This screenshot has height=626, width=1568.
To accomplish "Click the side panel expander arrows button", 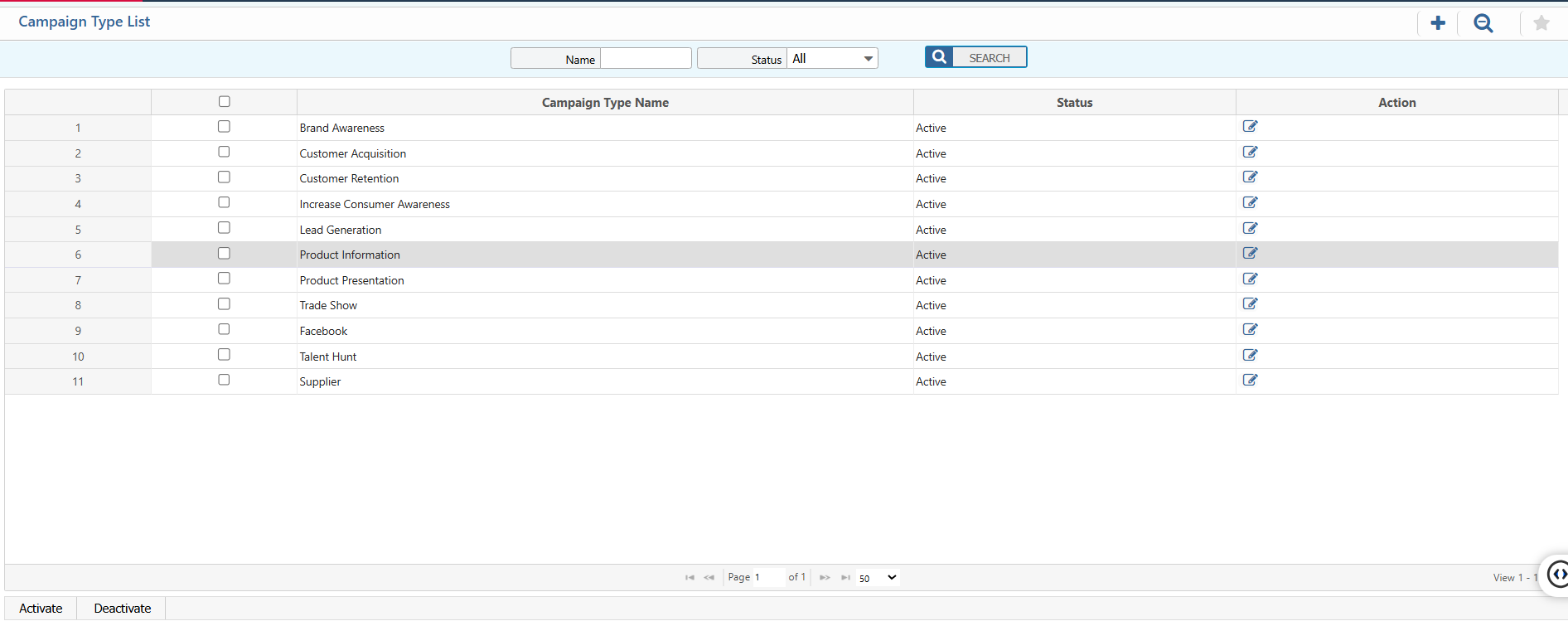I will click(1558, 574).
